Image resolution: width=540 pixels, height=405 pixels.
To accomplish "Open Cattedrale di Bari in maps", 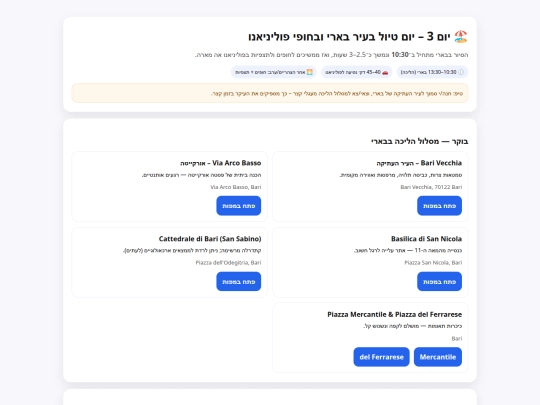I will [x=238, y=281].
